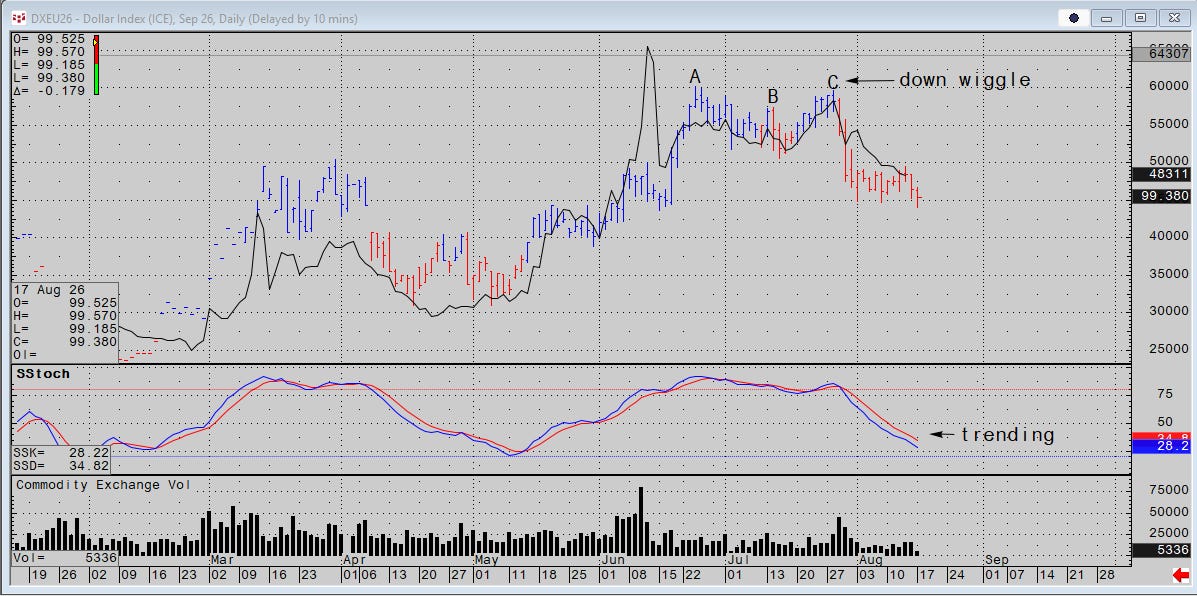Select the 'A' label above the bars

695,76
